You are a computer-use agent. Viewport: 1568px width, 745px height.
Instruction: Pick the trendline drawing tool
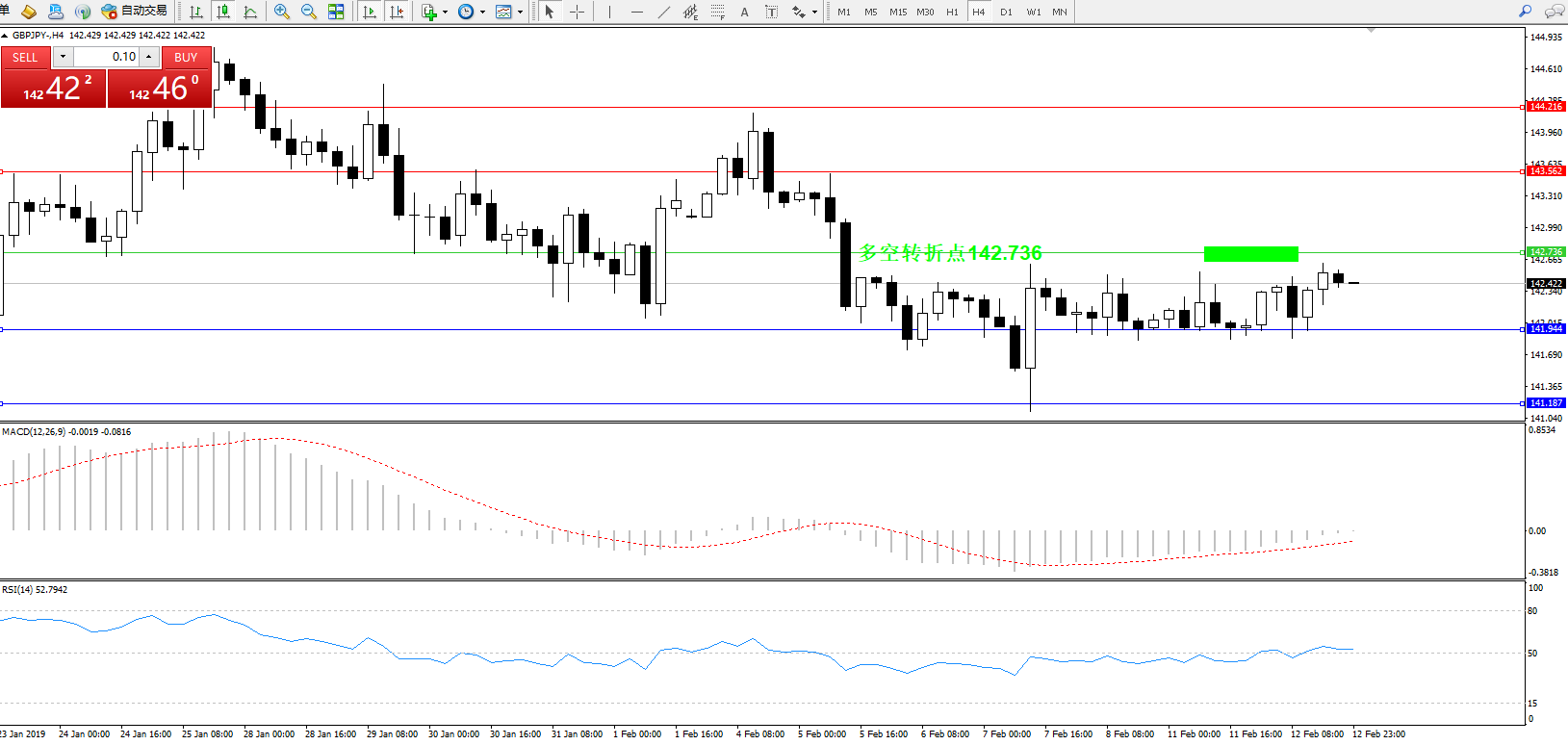tap(664, 12)
